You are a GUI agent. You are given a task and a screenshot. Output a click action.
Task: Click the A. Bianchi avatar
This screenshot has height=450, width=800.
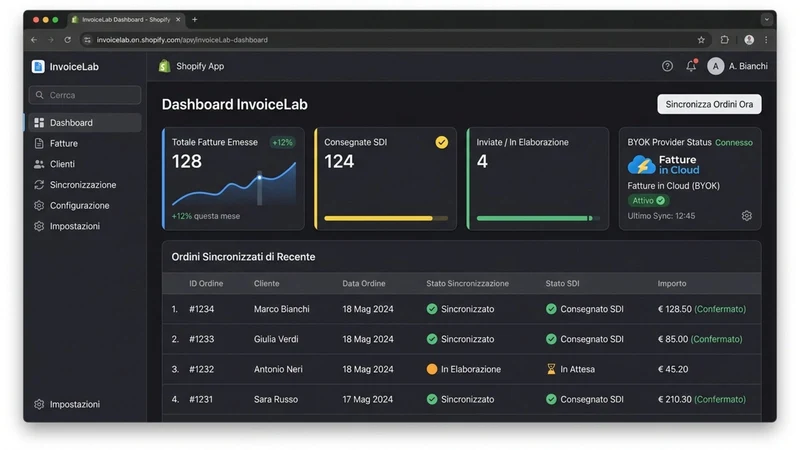coord(715,66)
